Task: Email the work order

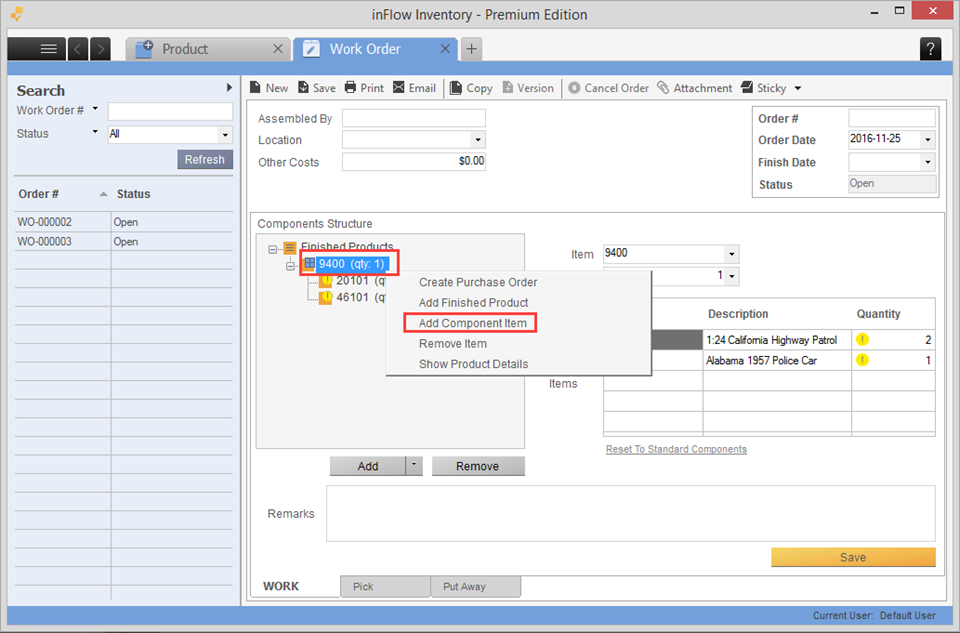Action: (x=414, y=88)
